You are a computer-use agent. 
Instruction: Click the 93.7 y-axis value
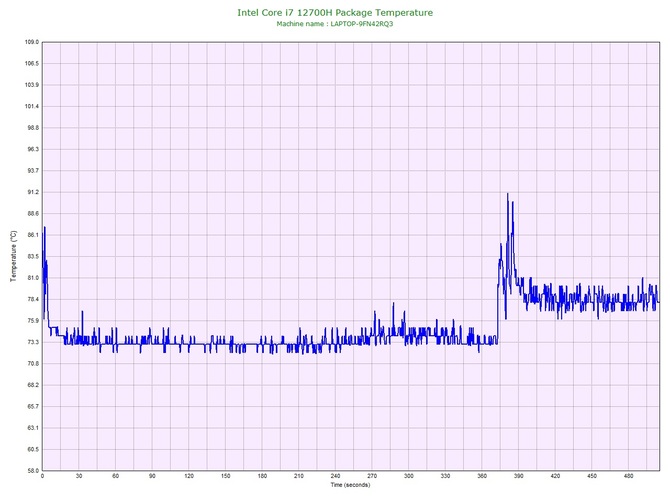tap(32, 171)
